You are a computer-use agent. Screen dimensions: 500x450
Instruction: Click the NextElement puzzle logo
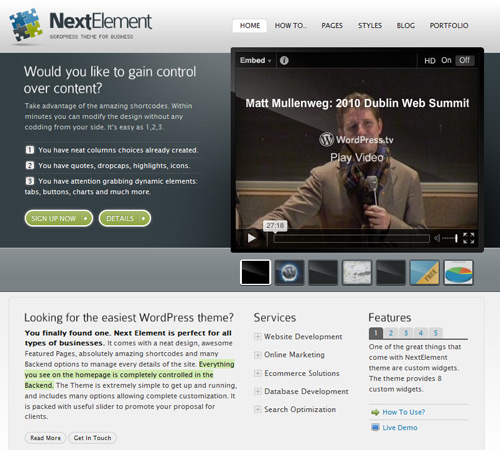click(x=26, y=25)
